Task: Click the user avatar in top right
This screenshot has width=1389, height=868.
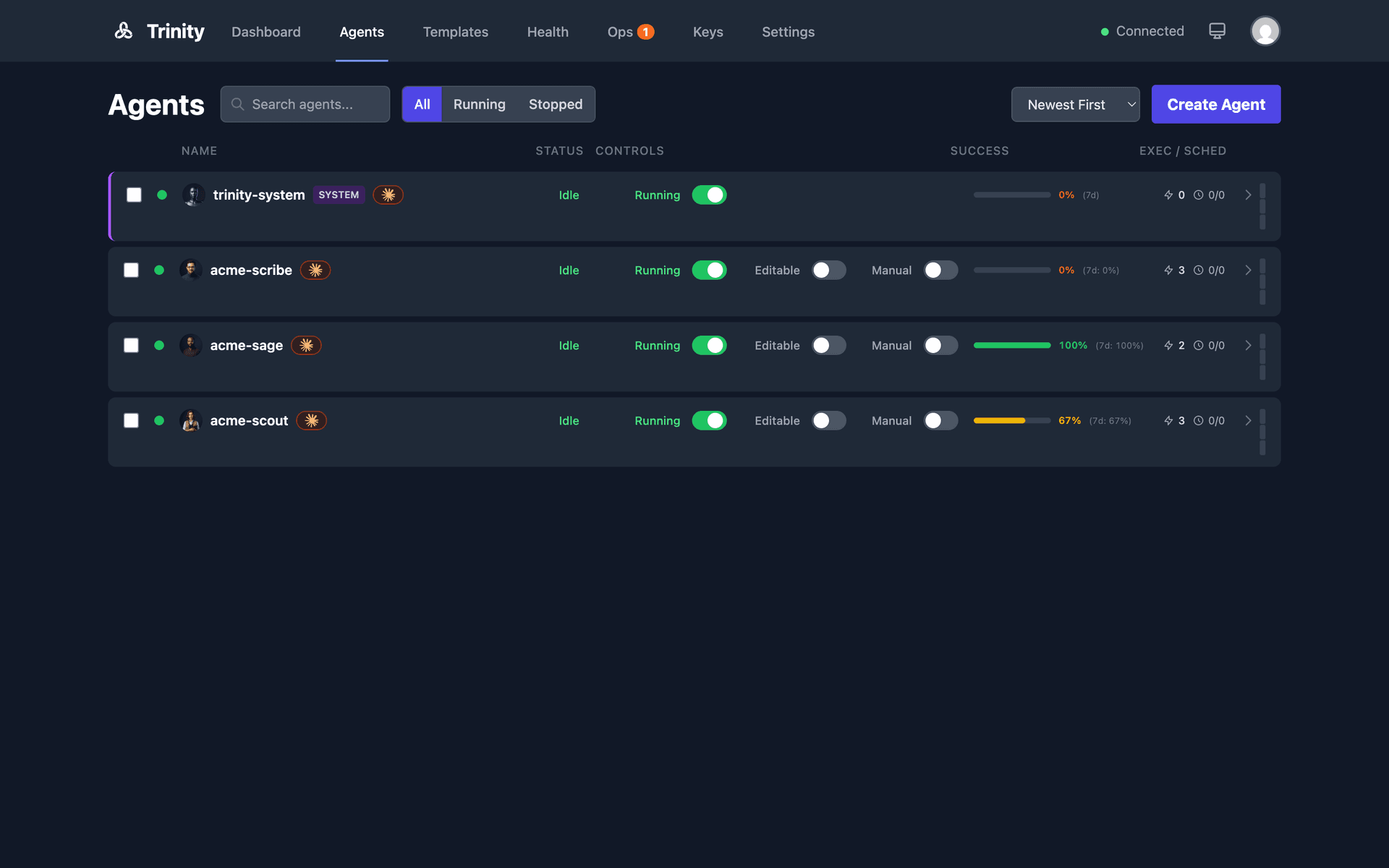Action: pos(1265,30)
